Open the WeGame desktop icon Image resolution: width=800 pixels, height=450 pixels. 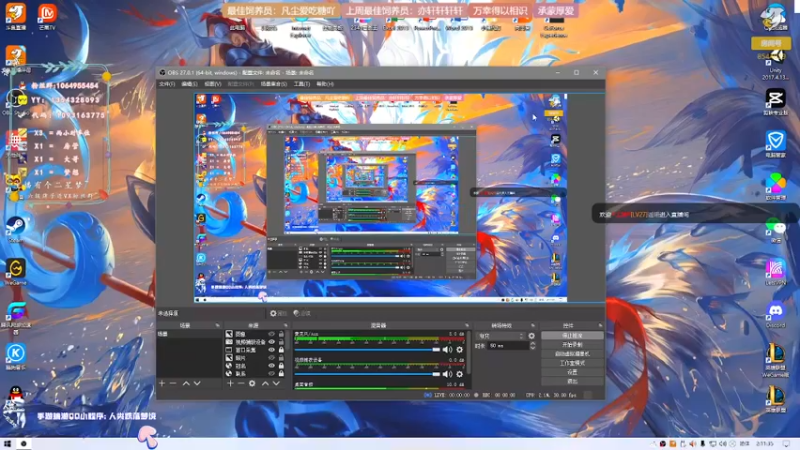15,271
